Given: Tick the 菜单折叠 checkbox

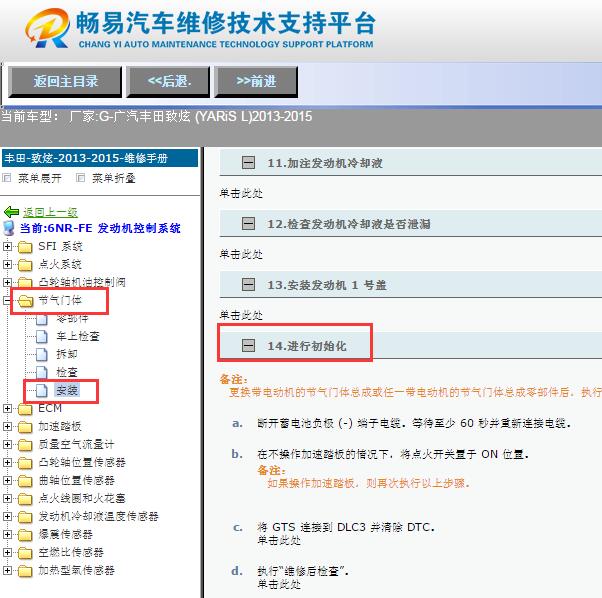Looking at the screenshot, I should (80, 178).
